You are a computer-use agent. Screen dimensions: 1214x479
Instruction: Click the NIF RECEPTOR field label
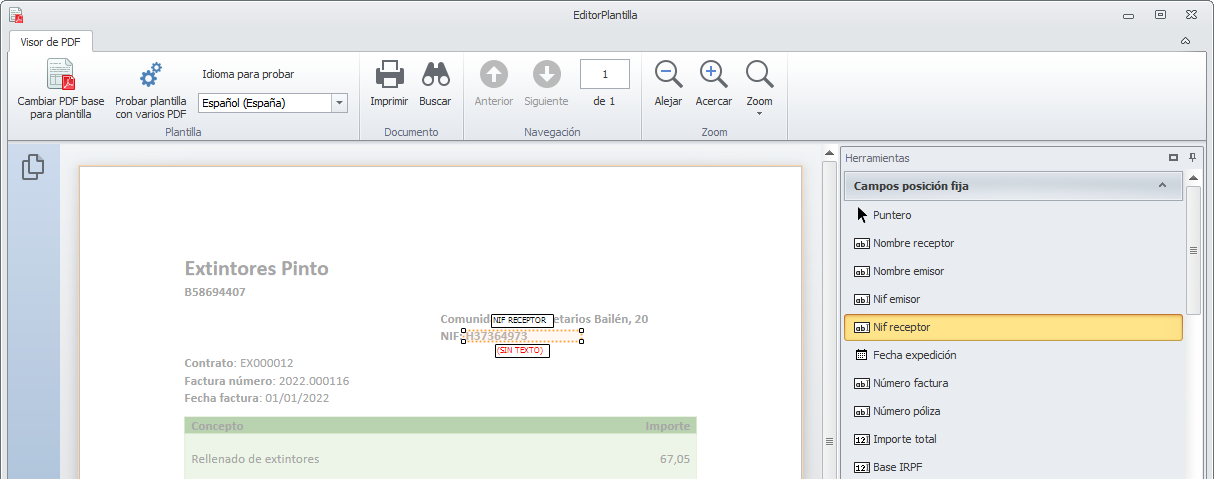click(x=522, y=320)
